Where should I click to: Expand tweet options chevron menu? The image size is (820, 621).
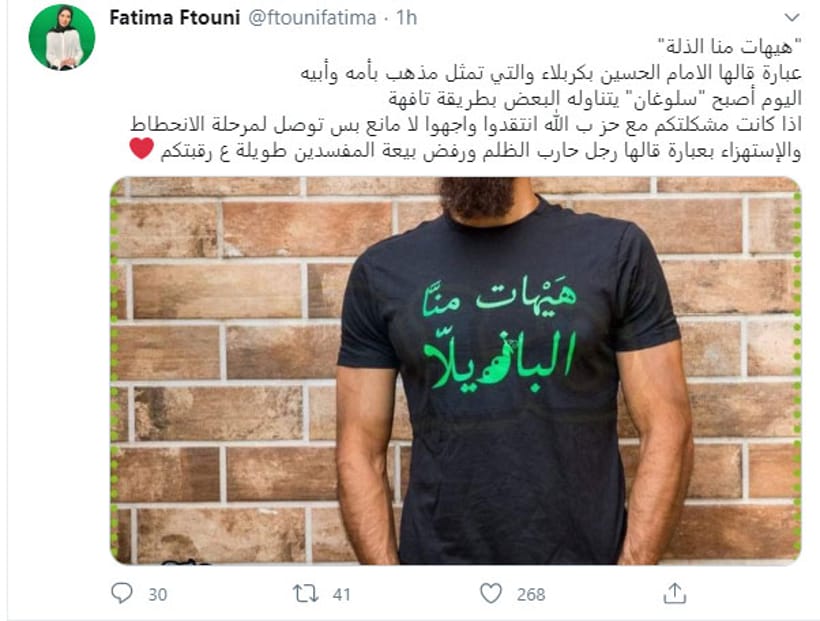(x=792, y=18)
